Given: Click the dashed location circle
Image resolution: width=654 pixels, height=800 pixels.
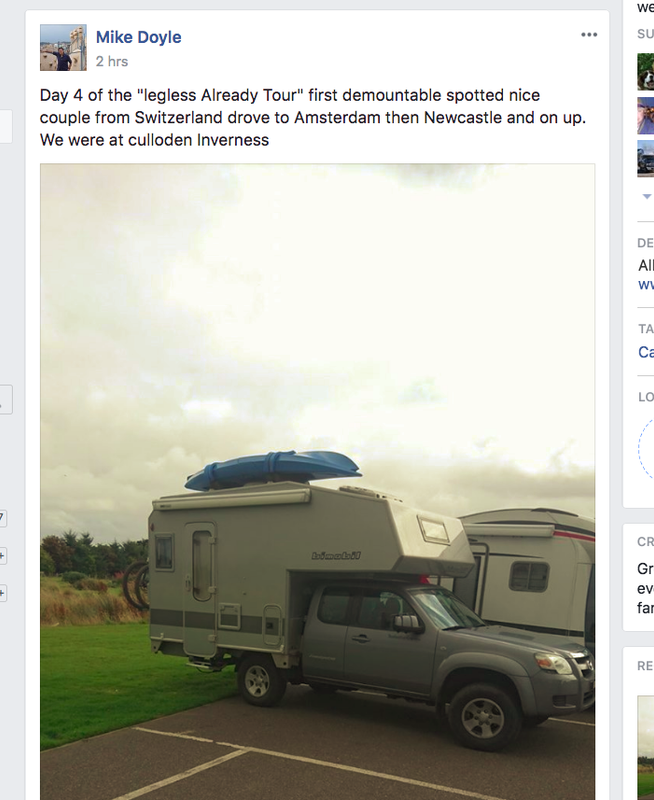Looking at the screenshot, I should click(646, 449).
